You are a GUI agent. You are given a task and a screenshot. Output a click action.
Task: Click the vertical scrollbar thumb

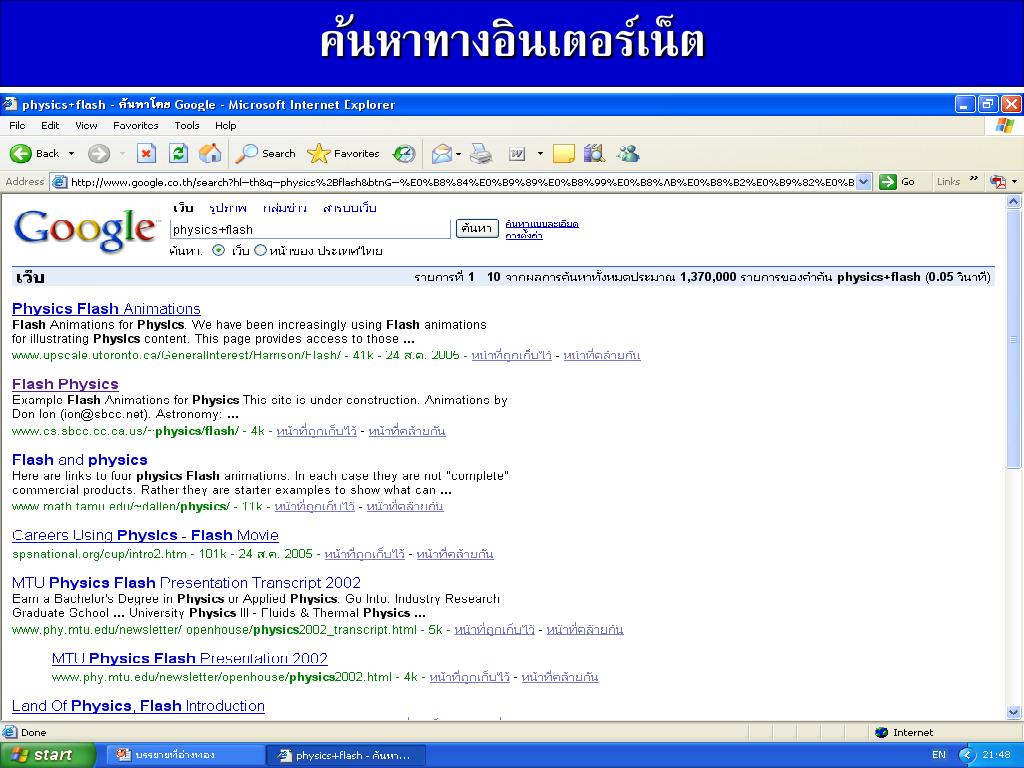coord(1014,340)
